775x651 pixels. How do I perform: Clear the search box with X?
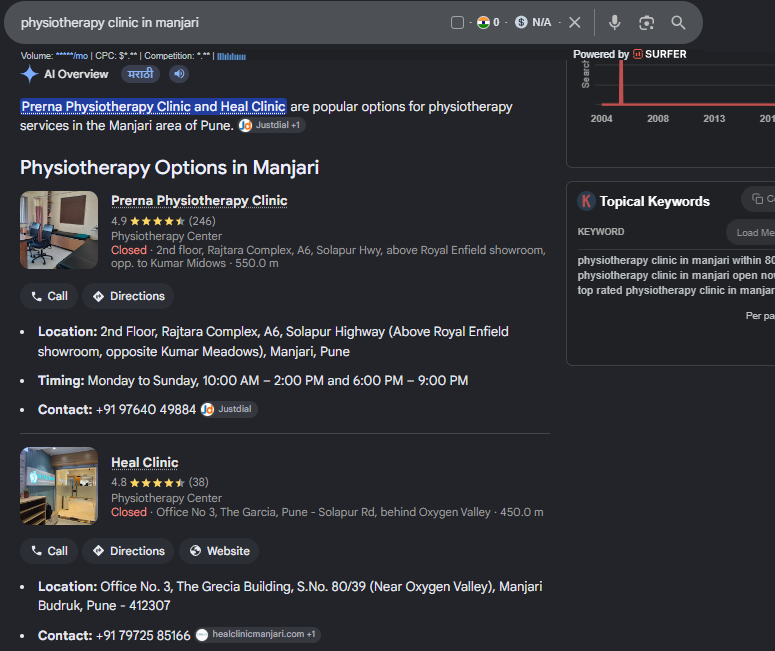tap(574, 23)
